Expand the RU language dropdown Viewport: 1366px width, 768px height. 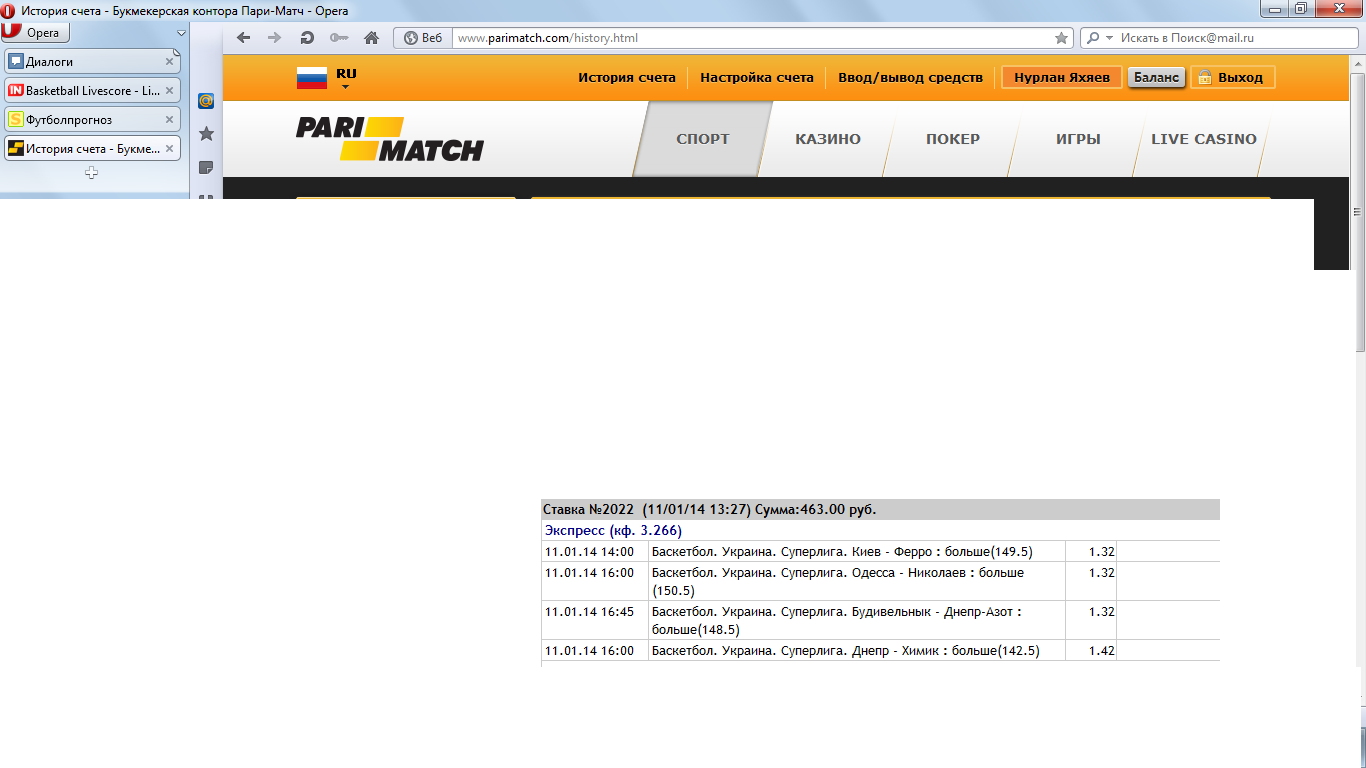pyautogui.click(x=345, y=86)
